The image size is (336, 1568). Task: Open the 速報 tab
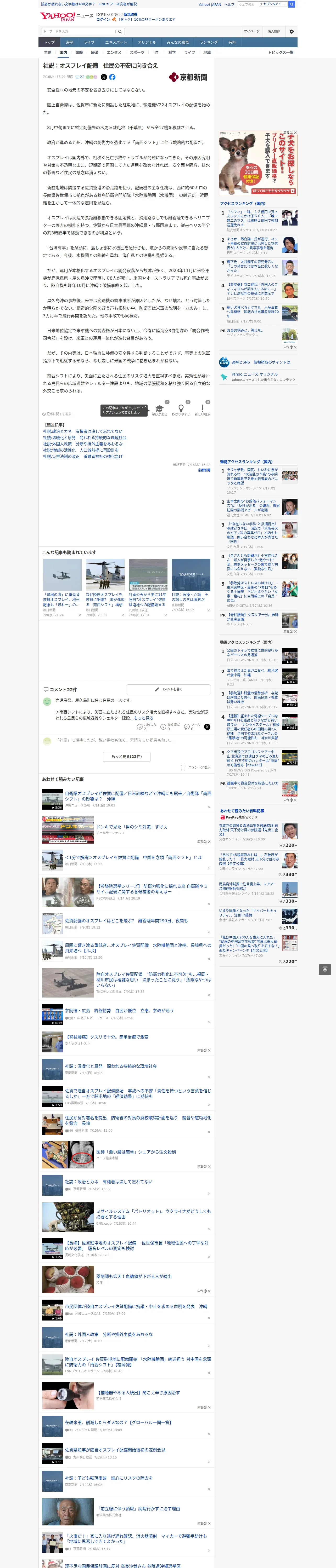click(69, 42)
